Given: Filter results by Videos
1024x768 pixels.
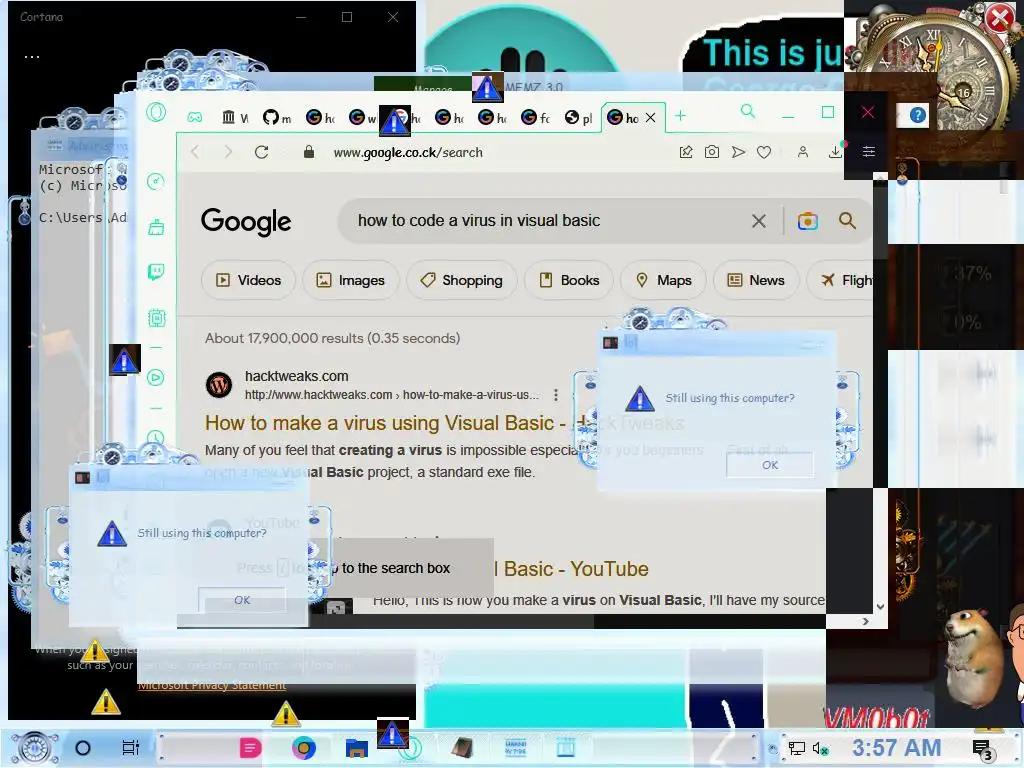Looking at the screenshot, I should click(248, 280).
